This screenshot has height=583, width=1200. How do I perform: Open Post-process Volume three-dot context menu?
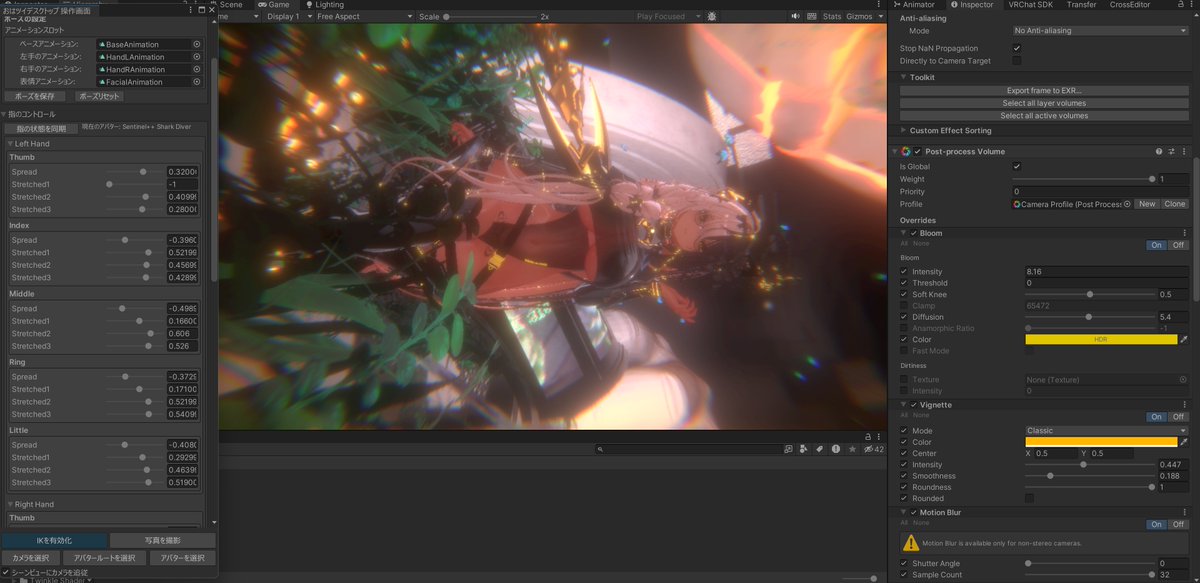coord(1184,151)
